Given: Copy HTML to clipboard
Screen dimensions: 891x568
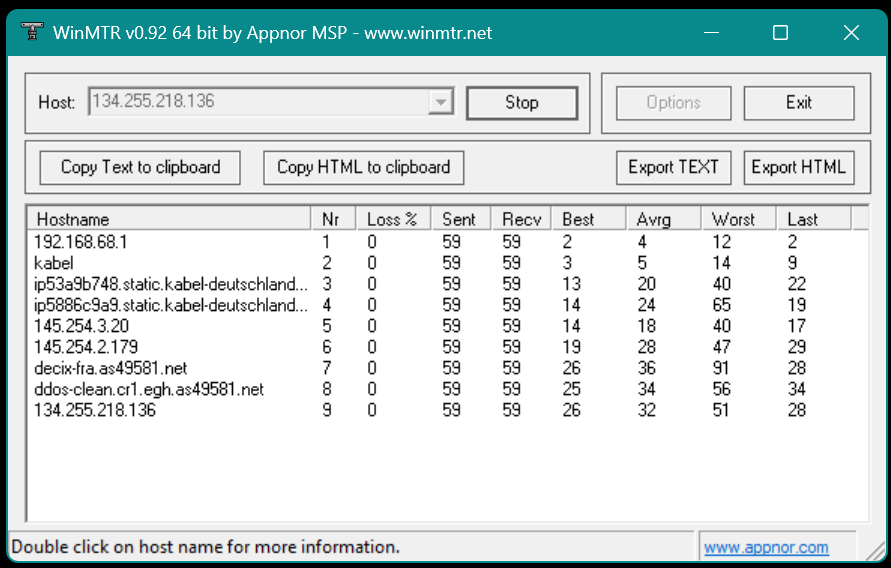Looking at the screenshot, I should click(363, 167).
